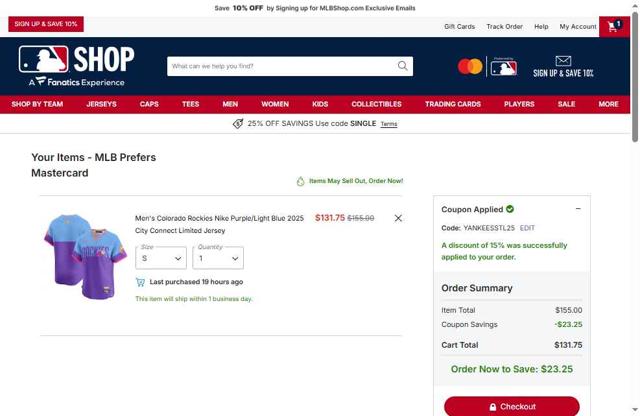640x416 pixels.
Task: Open the Shop By Team menu
Action: point(37,104)
